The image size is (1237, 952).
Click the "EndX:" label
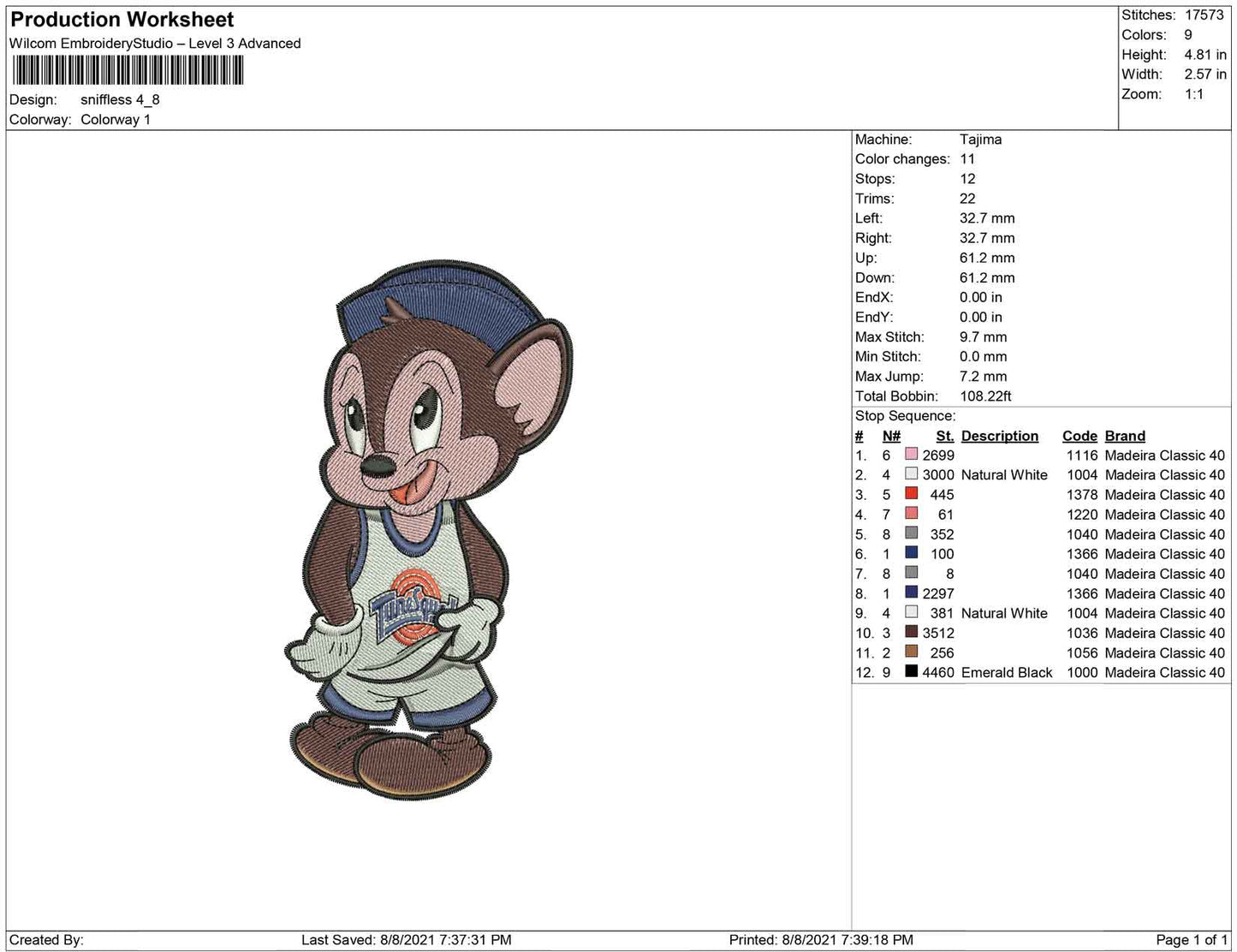coord(874,297)
